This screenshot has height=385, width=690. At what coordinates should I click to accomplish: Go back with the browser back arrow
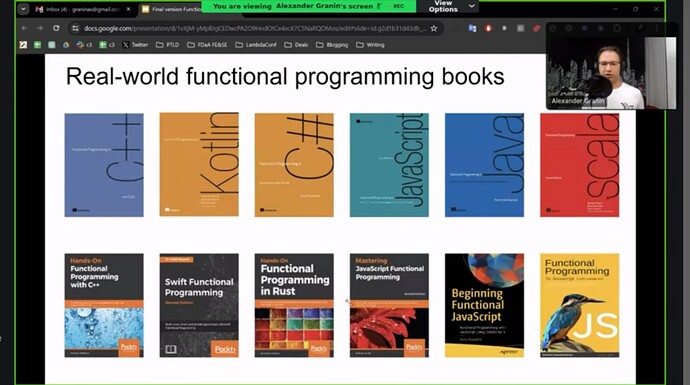tap(24, 28)
